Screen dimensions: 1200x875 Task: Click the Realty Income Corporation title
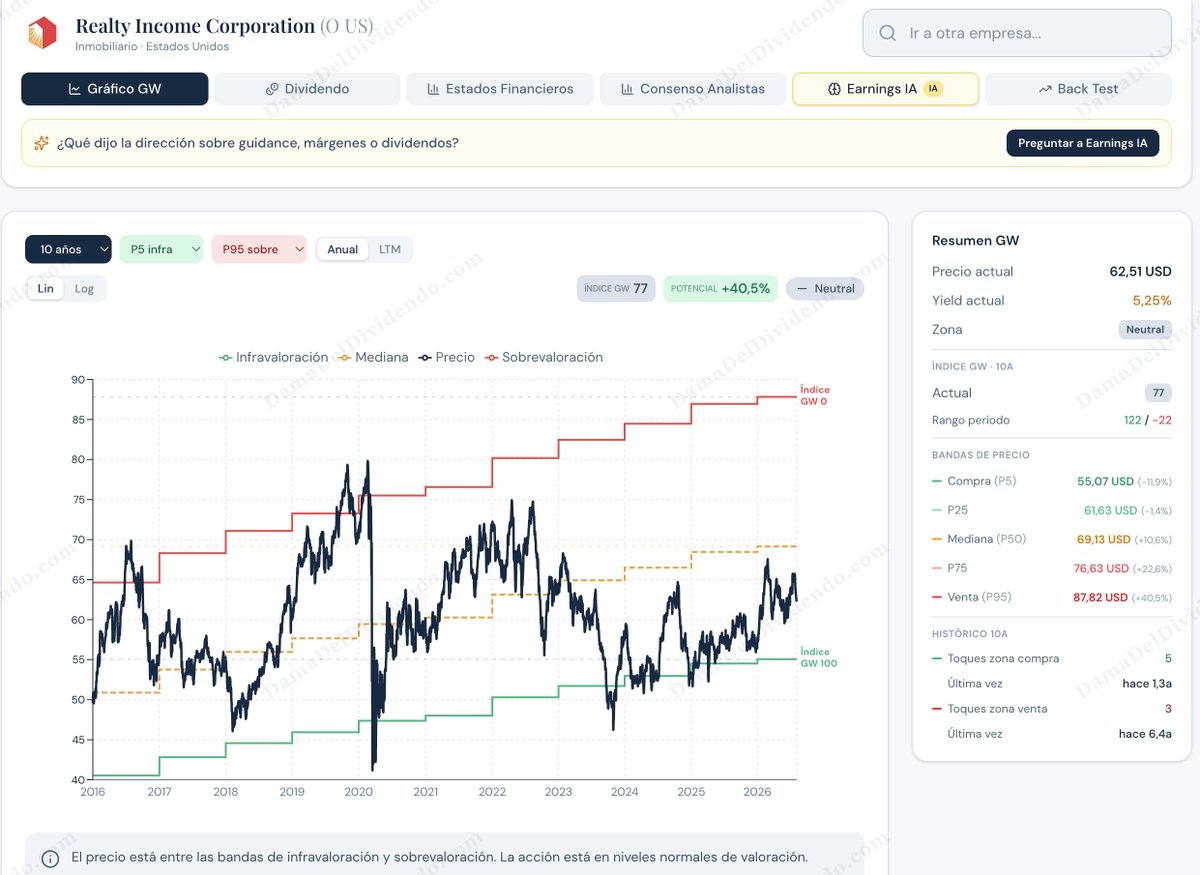(195, 26)
